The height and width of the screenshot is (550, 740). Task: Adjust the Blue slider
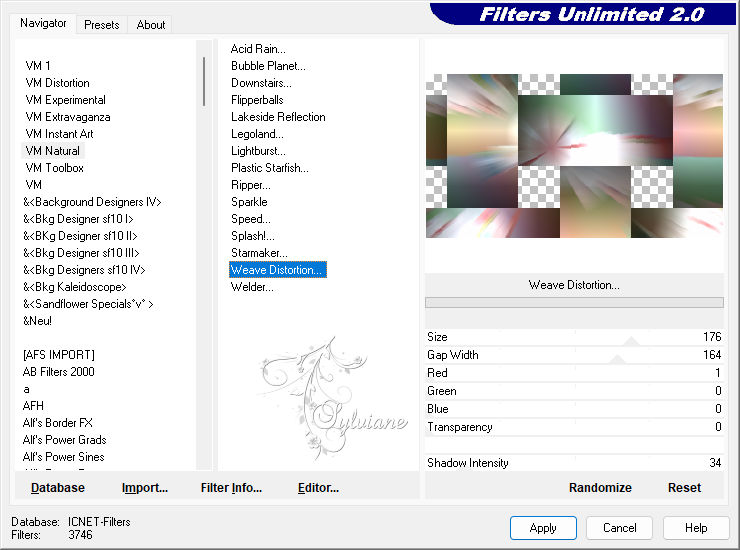(x=574, y=408)
